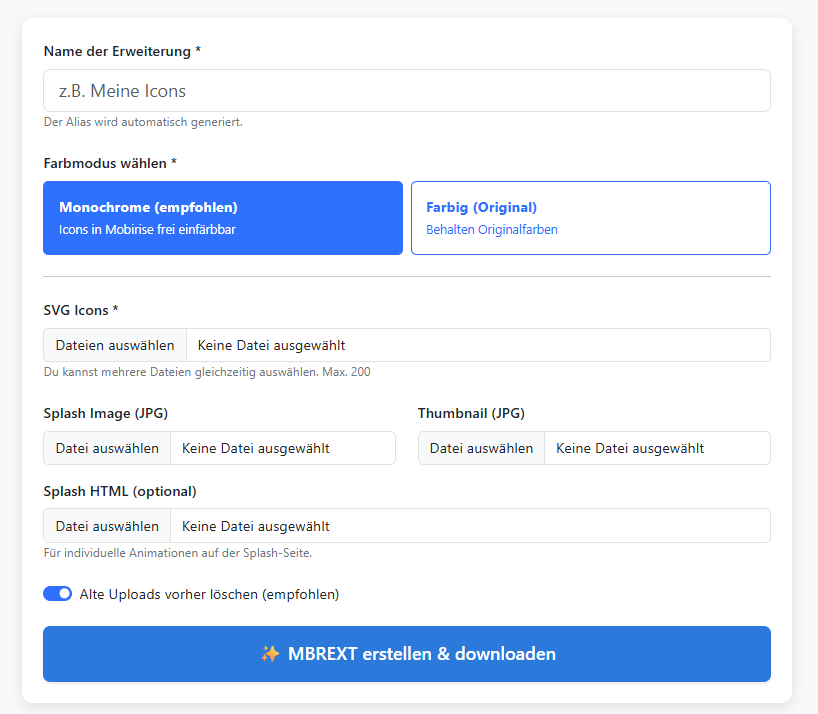
Task: Click 'Keine Datei ausgewählt' beside SVG Icons
Action: pyautogui.click(x=271, y=345)
